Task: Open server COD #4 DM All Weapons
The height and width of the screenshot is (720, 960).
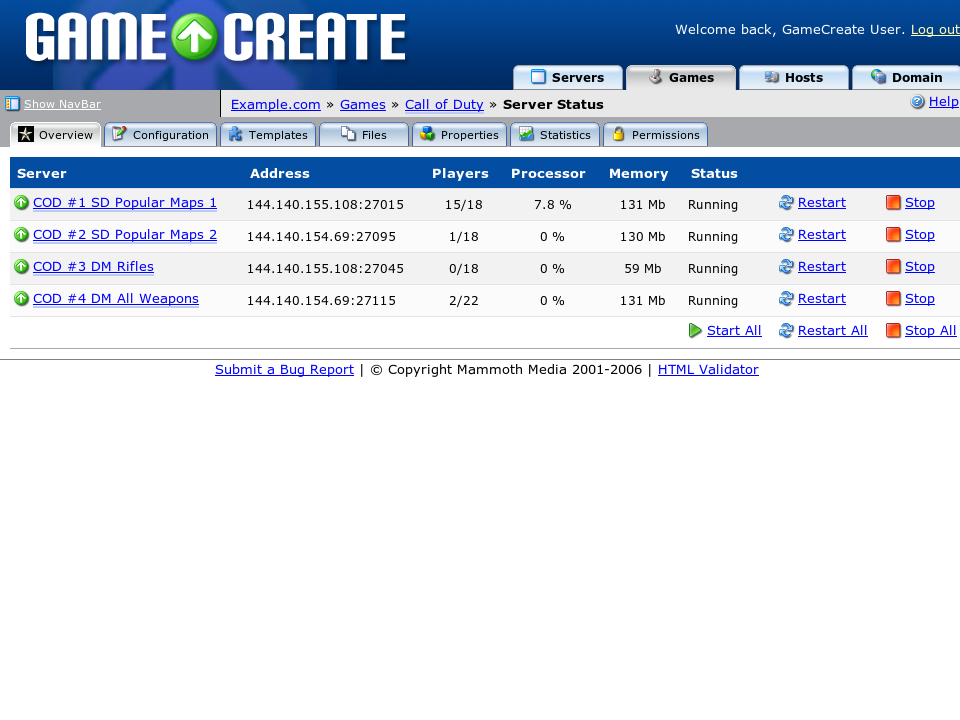Action: click(116, 299)
